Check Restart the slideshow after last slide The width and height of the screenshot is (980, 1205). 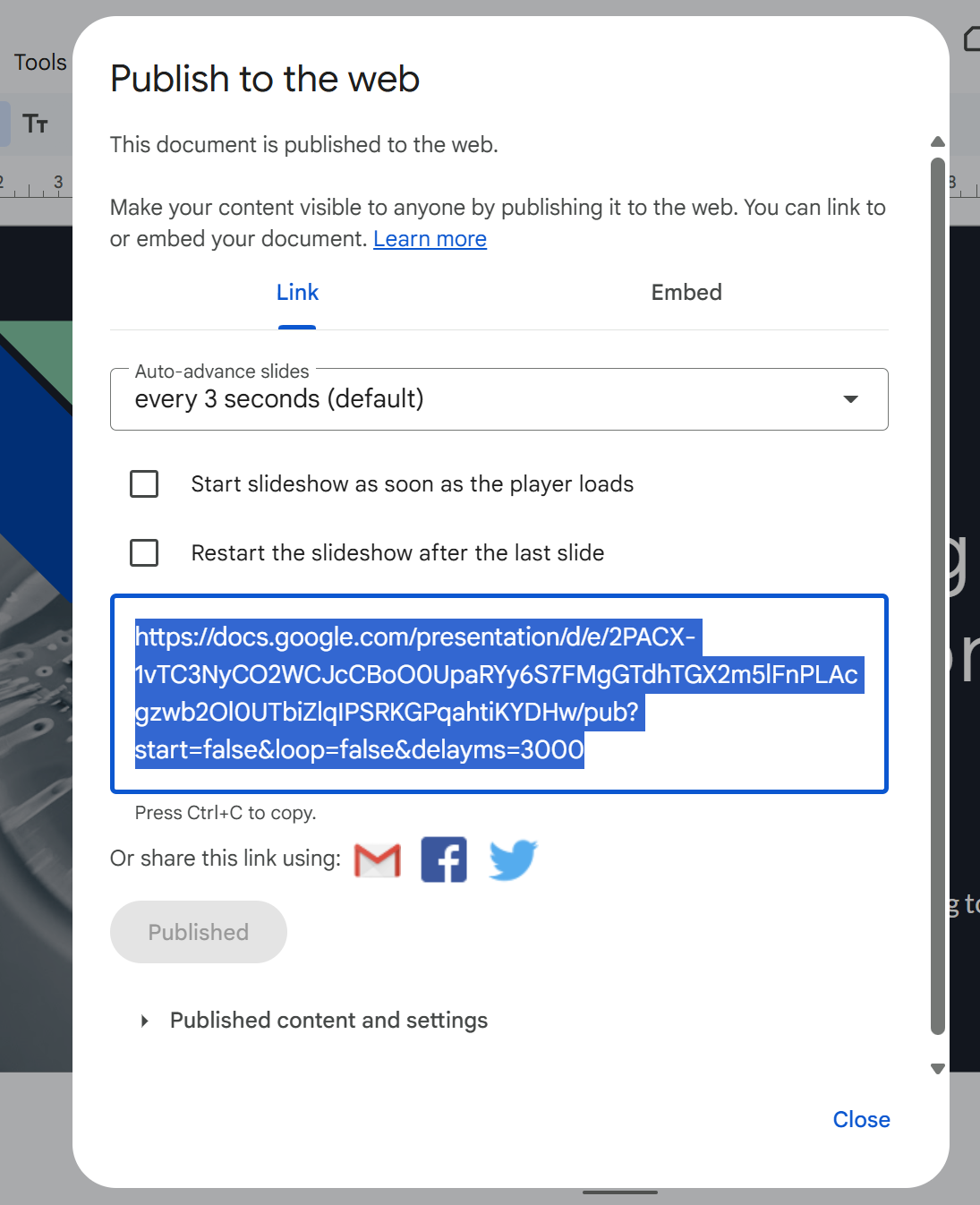pos(144,553)
